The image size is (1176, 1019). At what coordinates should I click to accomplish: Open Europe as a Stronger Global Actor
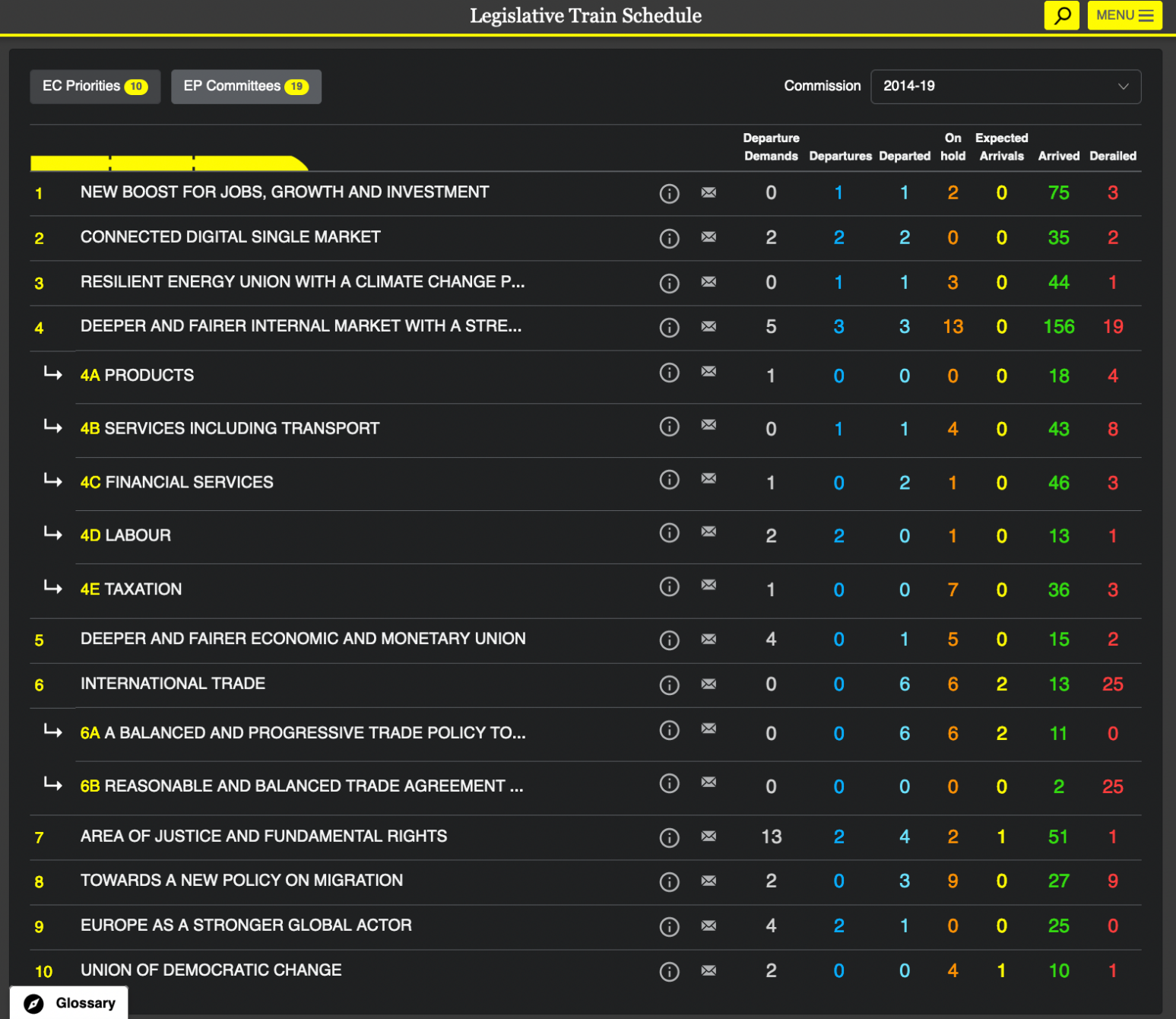[x=246, y=925]
